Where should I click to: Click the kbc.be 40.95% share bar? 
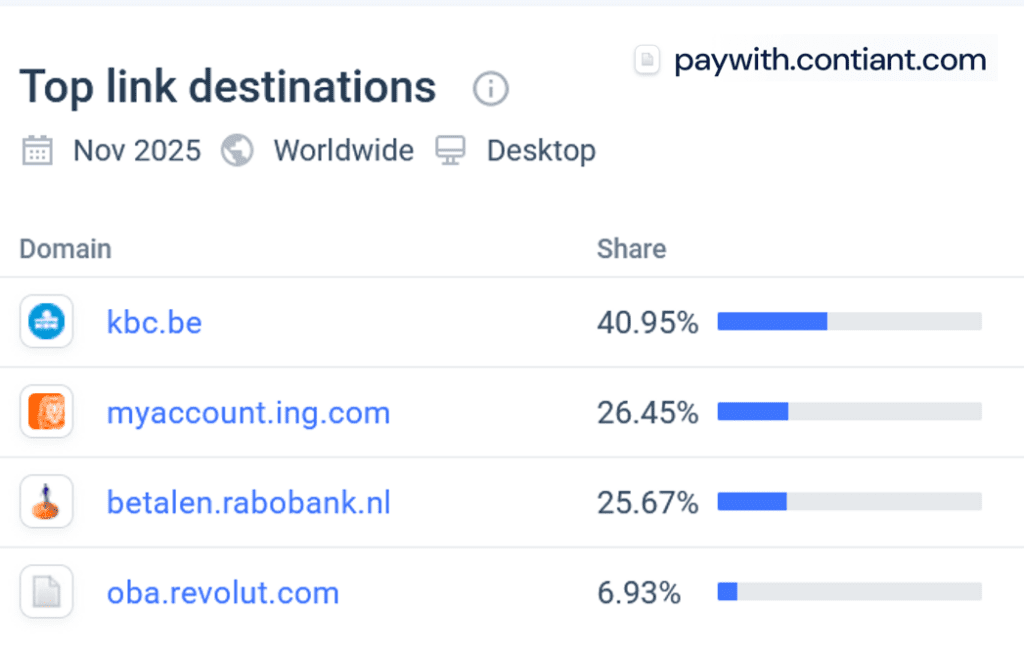849,321
